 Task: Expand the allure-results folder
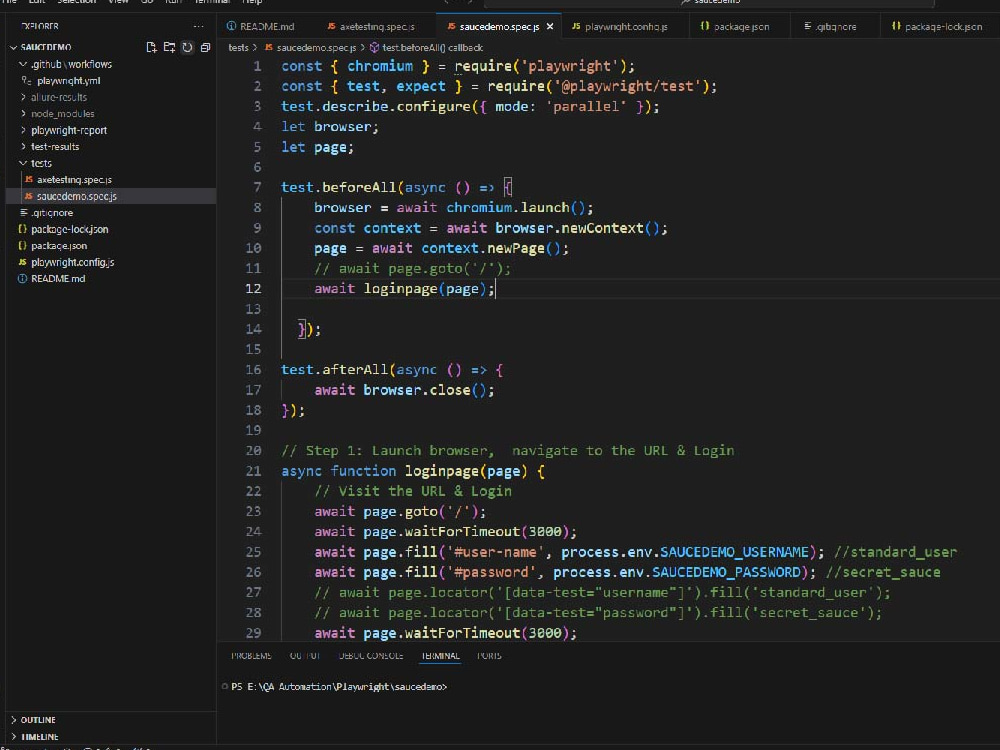(23, 97)
